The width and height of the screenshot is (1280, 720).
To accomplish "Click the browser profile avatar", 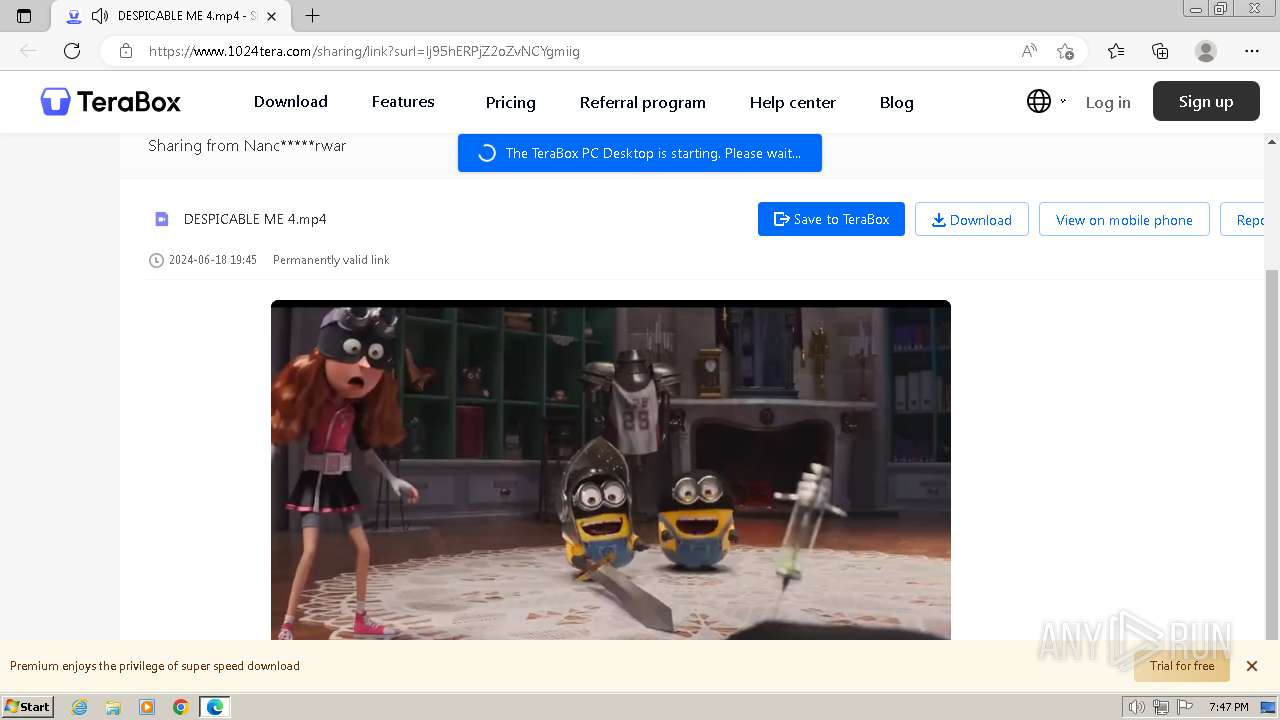I will [1206, 51].
